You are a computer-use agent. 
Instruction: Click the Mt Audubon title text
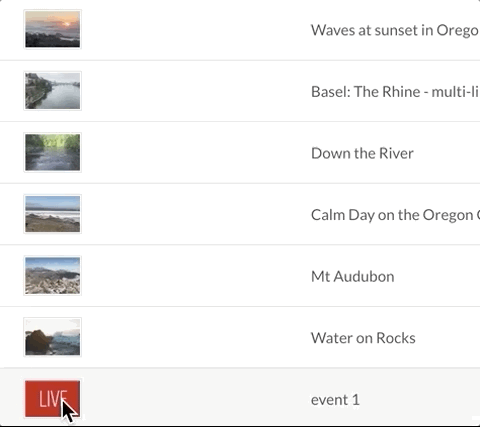(x=353, y=276)
